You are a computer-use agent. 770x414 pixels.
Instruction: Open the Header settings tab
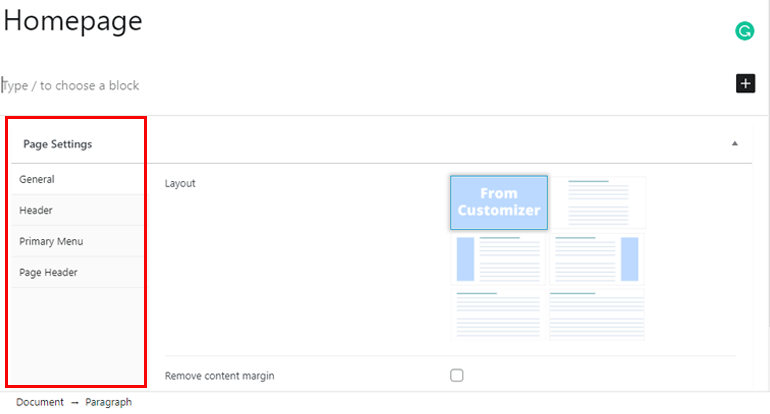[77, 210]
